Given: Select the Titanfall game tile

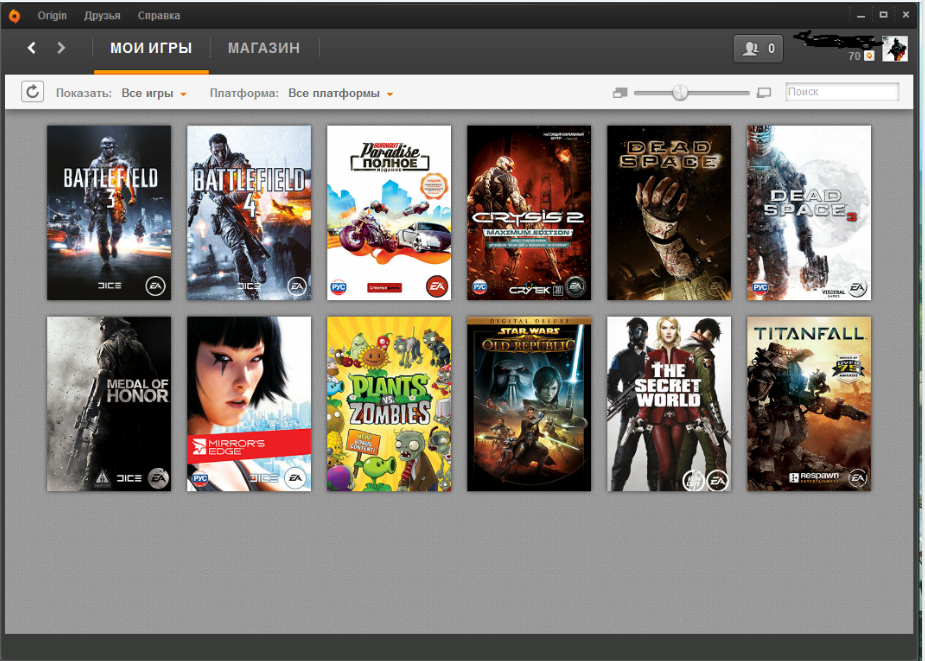Looking at the screenshot, I should [x=809, y=404].
